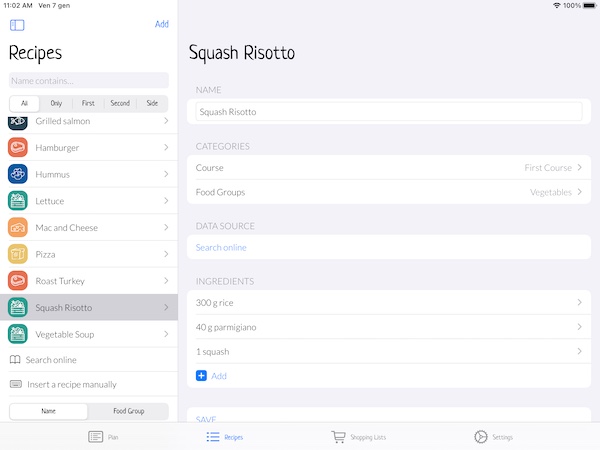Switch to the Settings tab
The width and height of the screenshot is (600, 450).
click(493, 437)
